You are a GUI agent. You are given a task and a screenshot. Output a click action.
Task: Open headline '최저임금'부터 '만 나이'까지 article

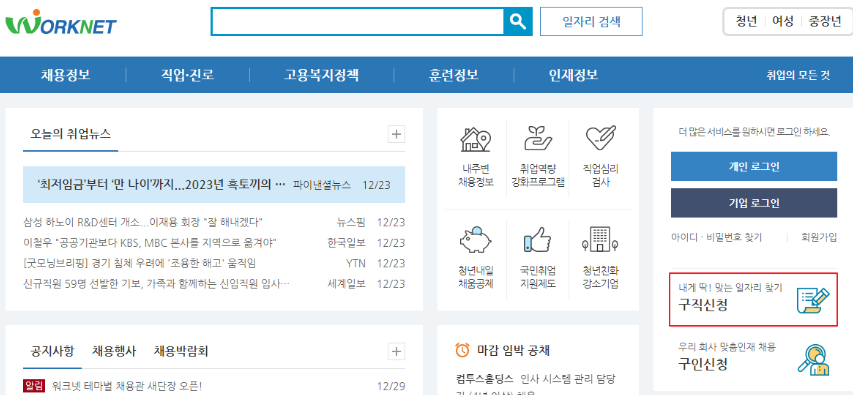tap(162, 184)
